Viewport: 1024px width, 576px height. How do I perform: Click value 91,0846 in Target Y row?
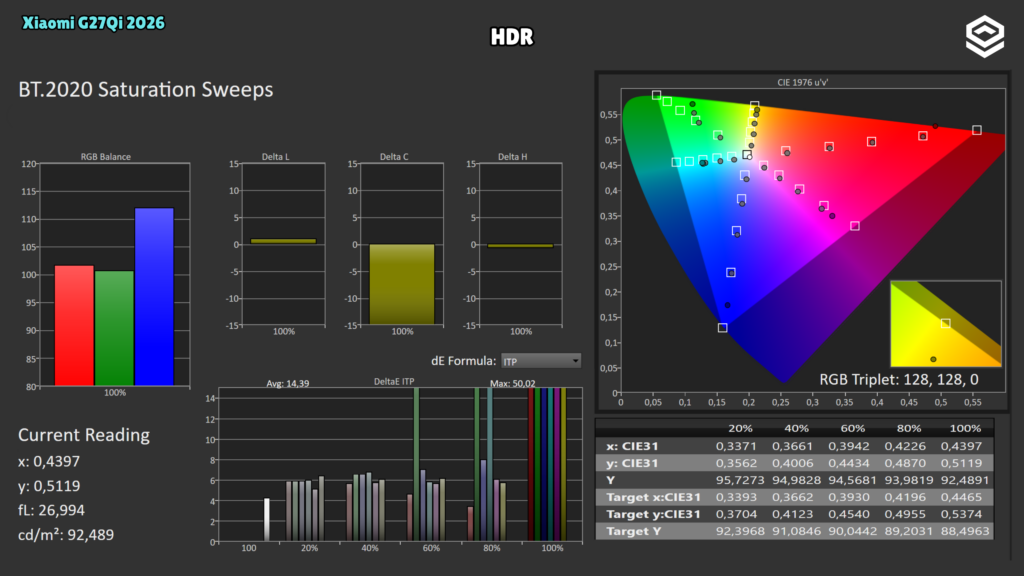tap(796, 531)
